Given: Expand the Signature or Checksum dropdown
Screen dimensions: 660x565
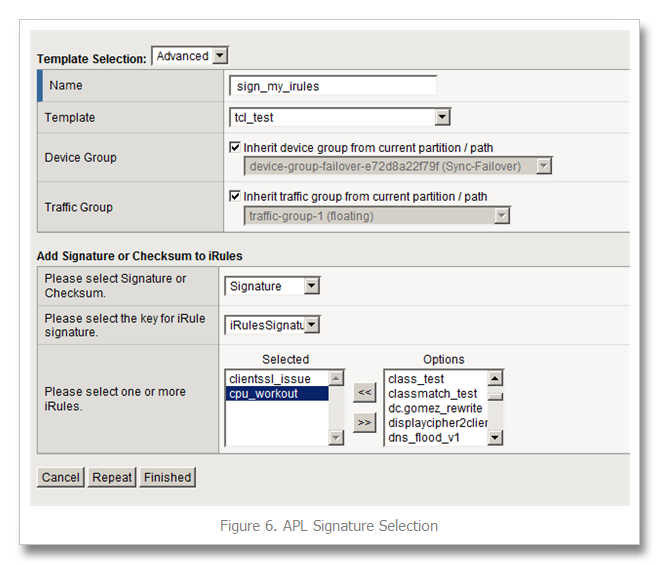Looking at the screenshot, I should coord(272,287).
